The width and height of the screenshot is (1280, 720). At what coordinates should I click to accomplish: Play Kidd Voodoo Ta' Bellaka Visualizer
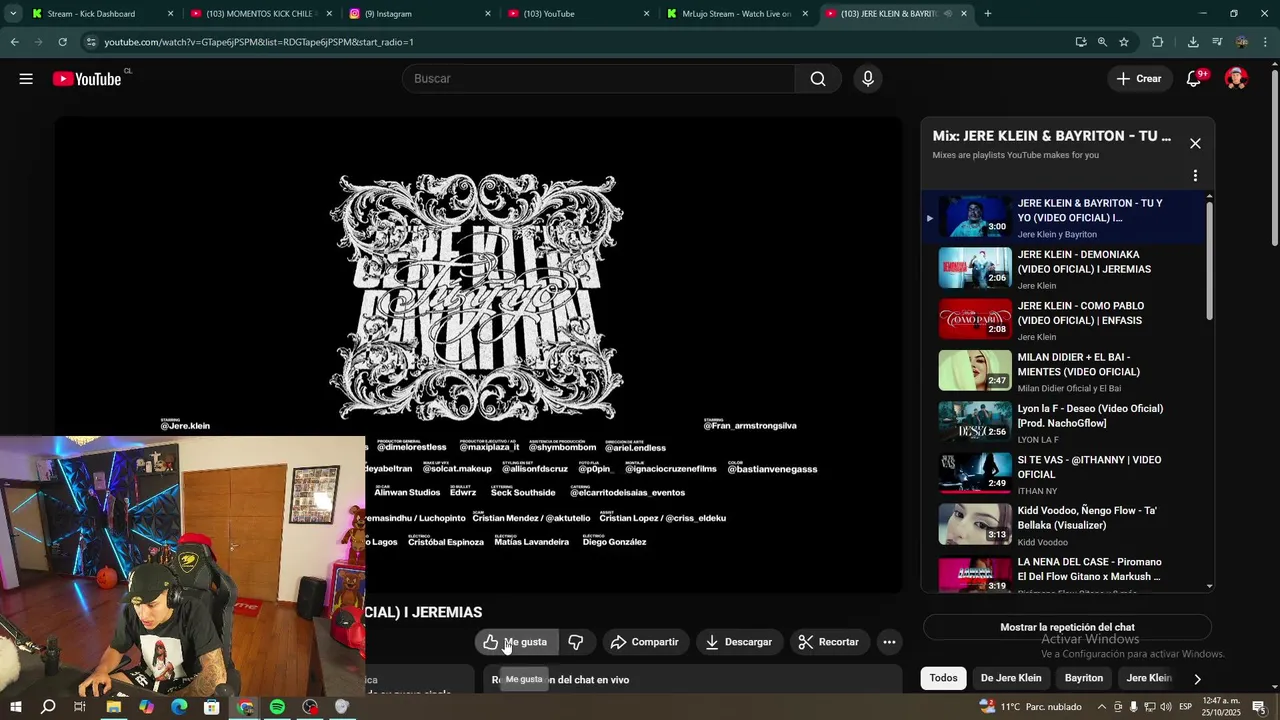pyautogui.click(x=1063, y=526)
